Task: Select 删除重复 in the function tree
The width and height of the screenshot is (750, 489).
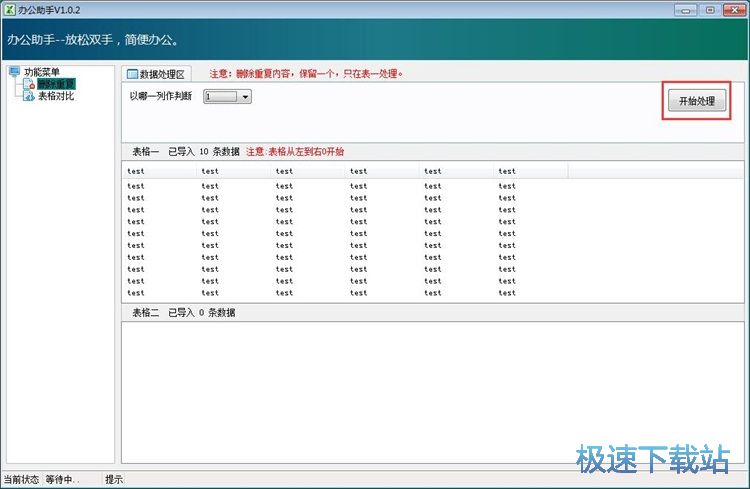Action: [56, 85]
